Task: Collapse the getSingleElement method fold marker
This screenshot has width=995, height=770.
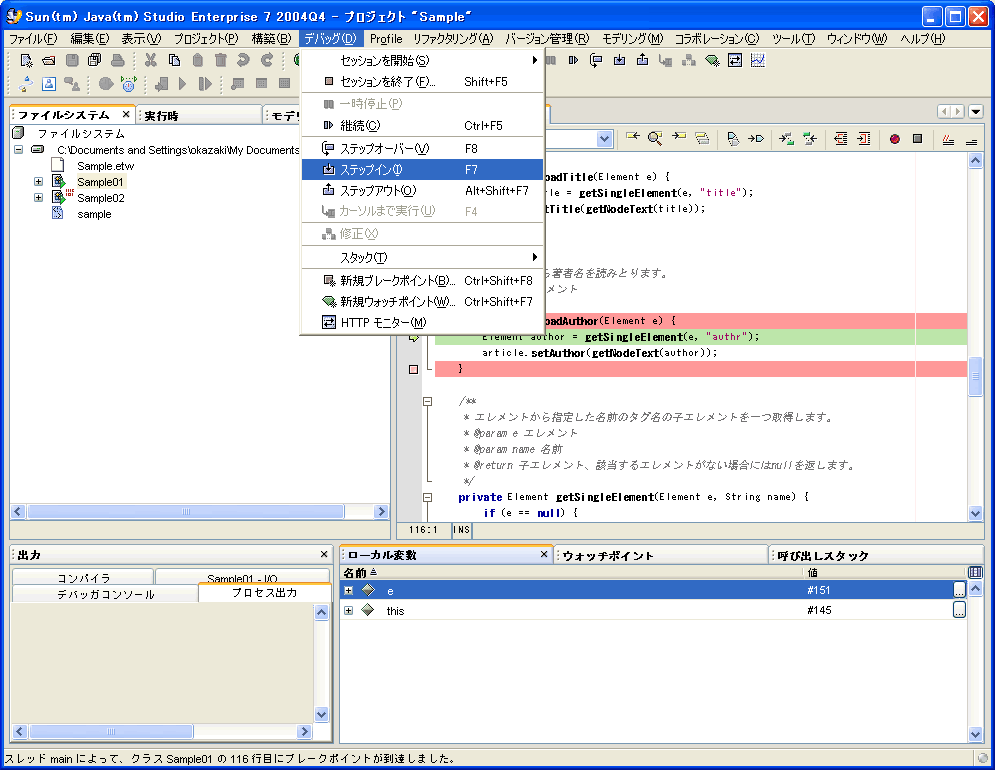Action: [x=428, y=497]
